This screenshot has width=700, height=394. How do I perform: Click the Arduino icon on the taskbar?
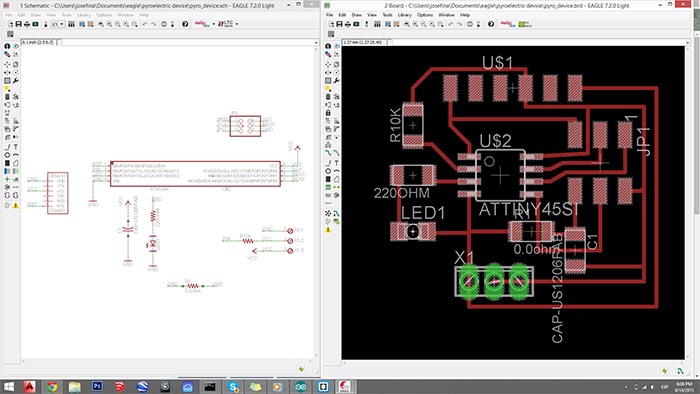[x=300, y=386]
